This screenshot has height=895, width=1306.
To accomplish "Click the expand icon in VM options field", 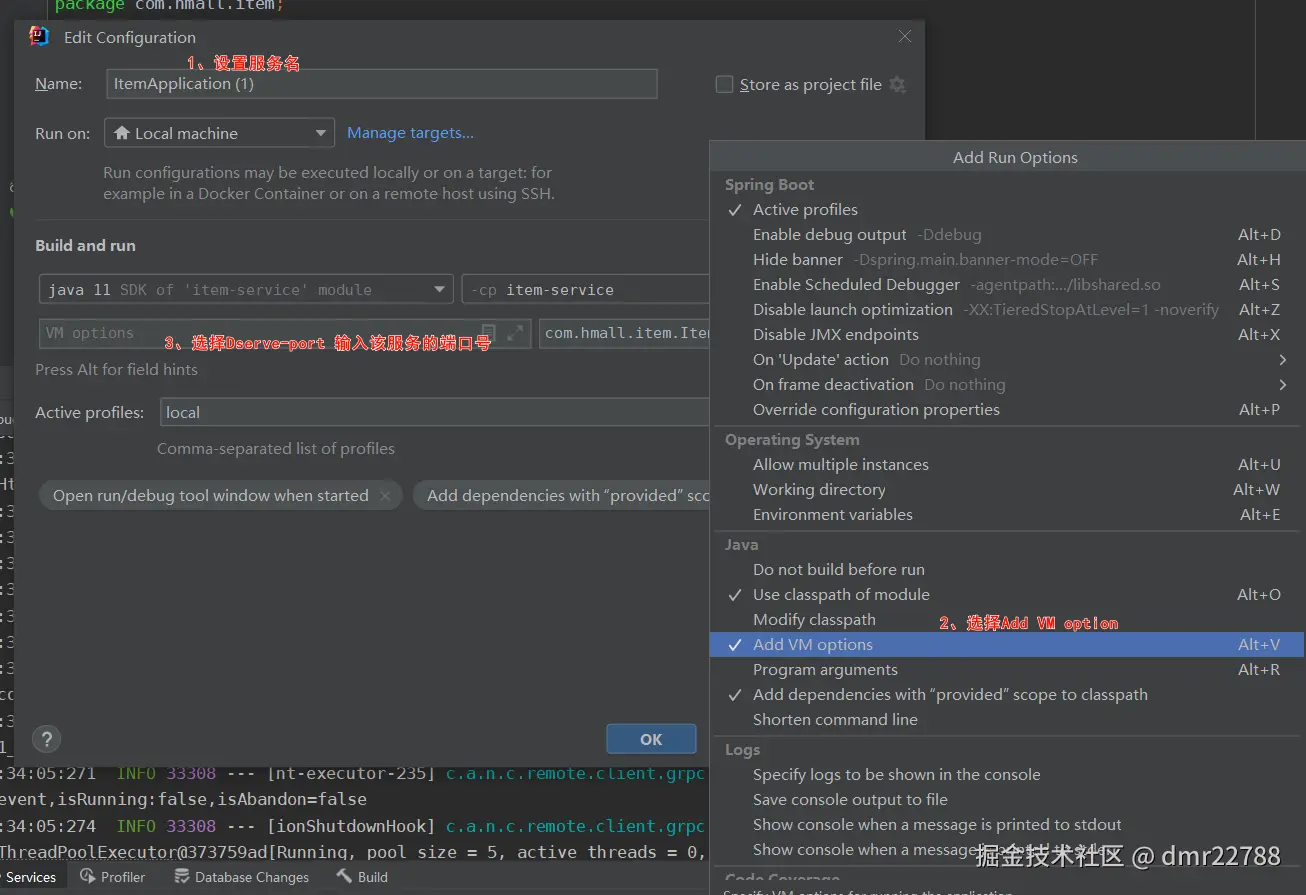I will (x=515, y=333).
